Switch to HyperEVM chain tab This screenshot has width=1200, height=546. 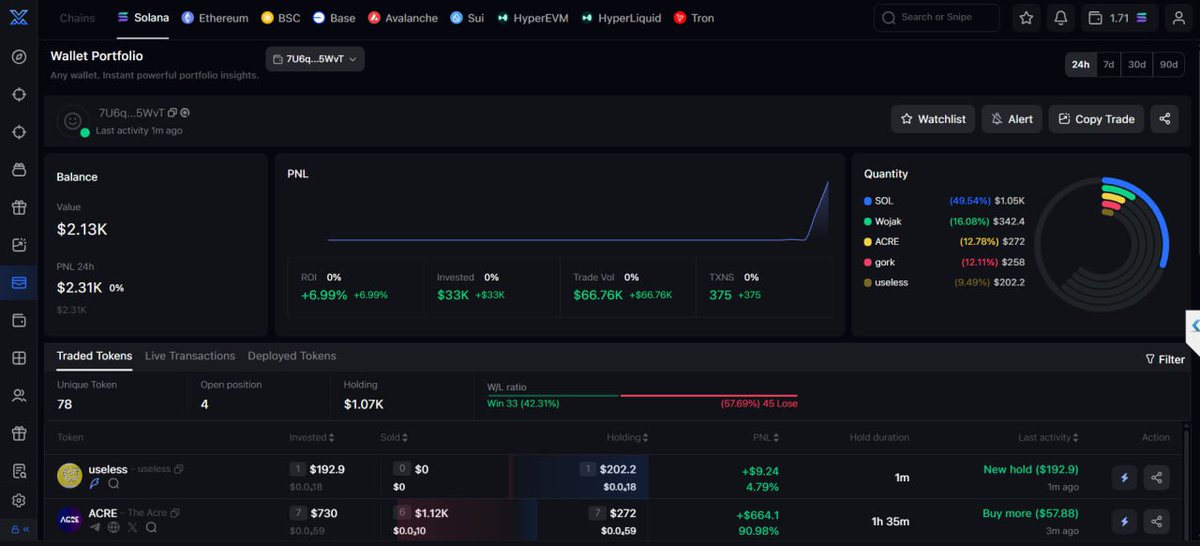[535, 18]
